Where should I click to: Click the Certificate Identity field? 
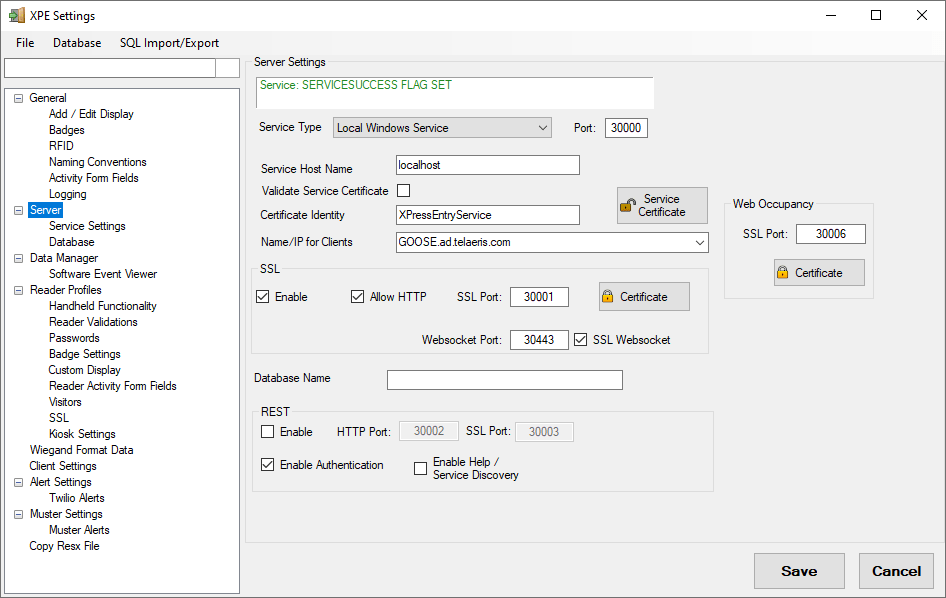click(487, 215)
